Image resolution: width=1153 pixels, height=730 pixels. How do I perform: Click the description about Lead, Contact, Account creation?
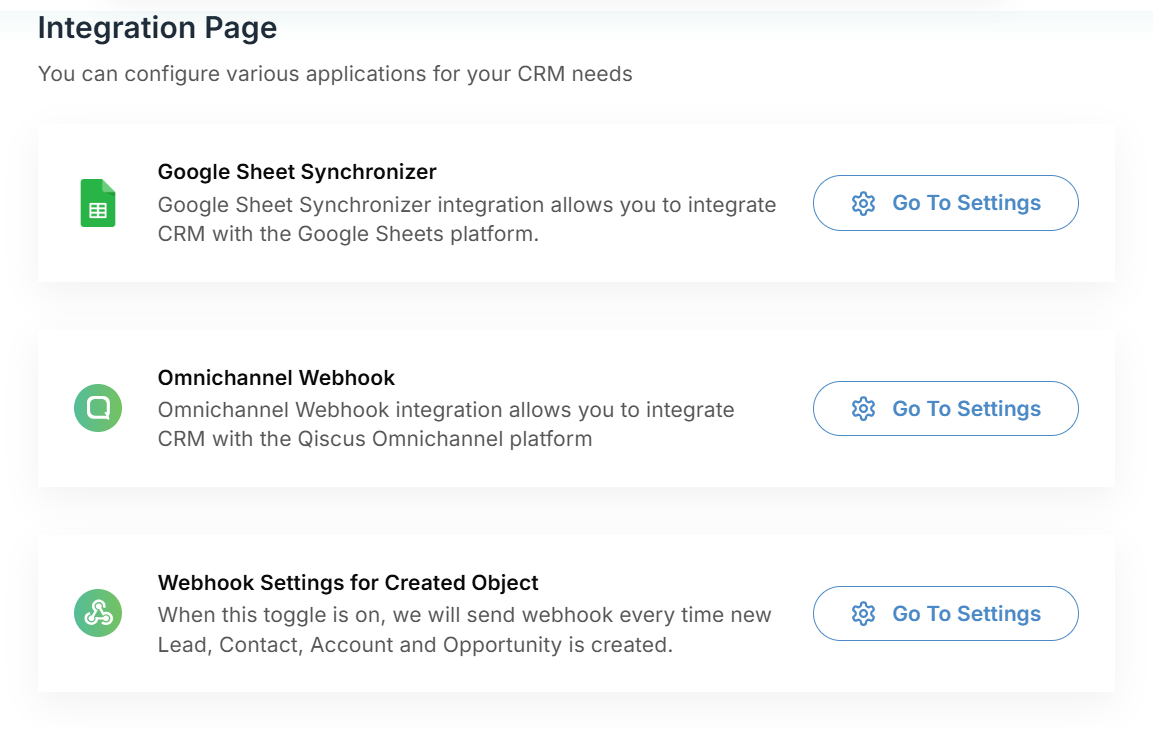click(x=465, y=630)
